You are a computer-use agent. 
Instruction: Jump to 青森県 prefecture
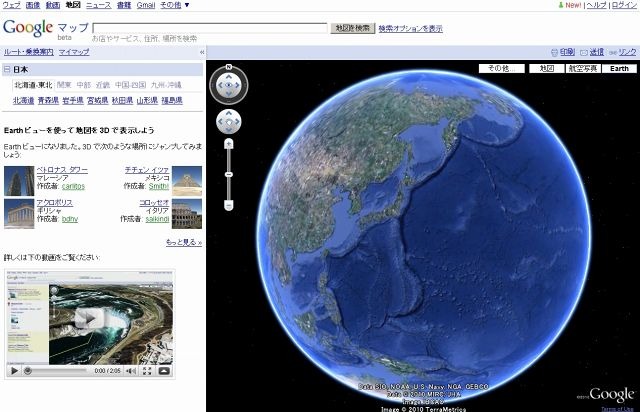48,100
